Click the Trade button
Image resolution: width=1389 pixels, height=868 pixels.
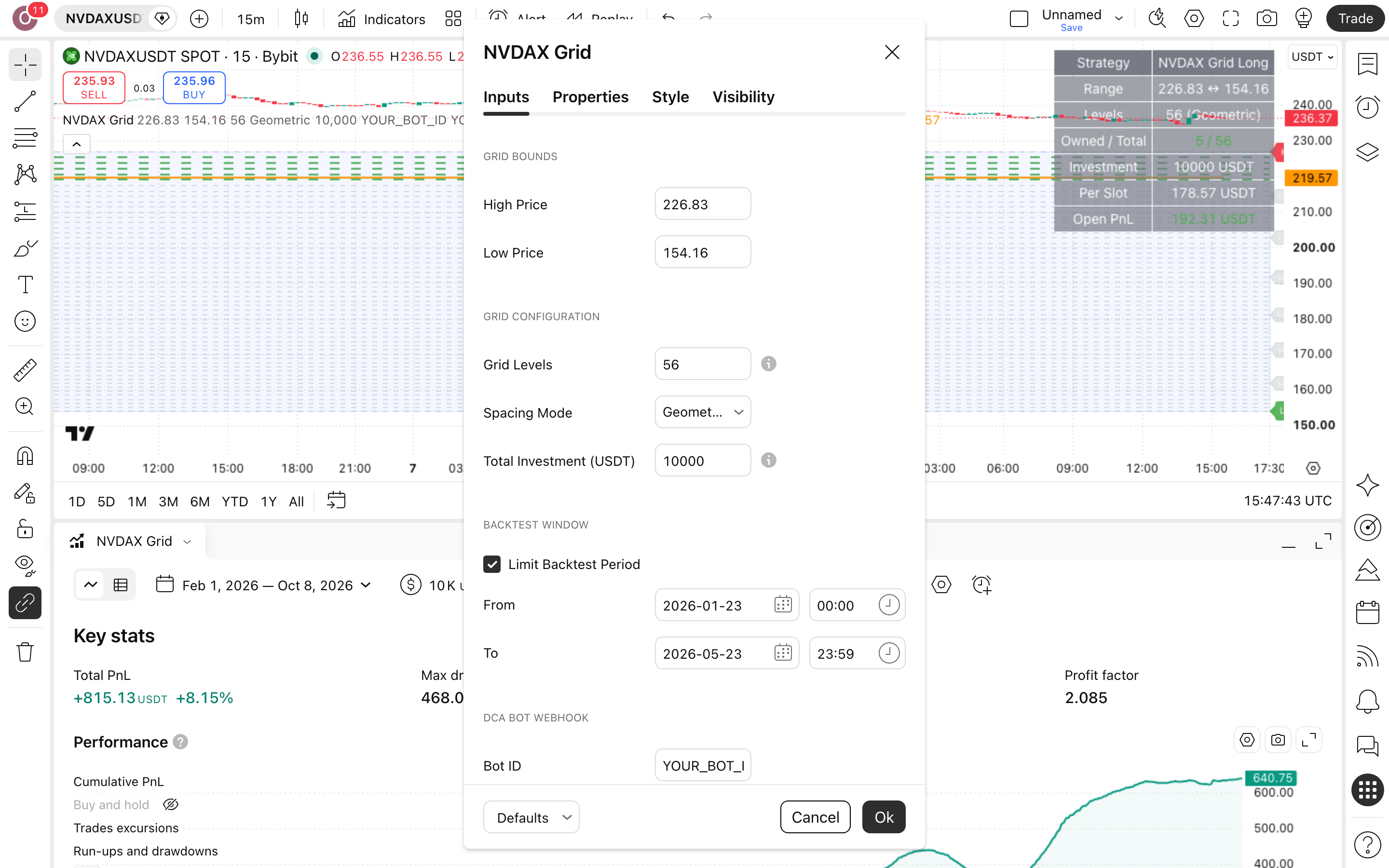point(1355,18)
